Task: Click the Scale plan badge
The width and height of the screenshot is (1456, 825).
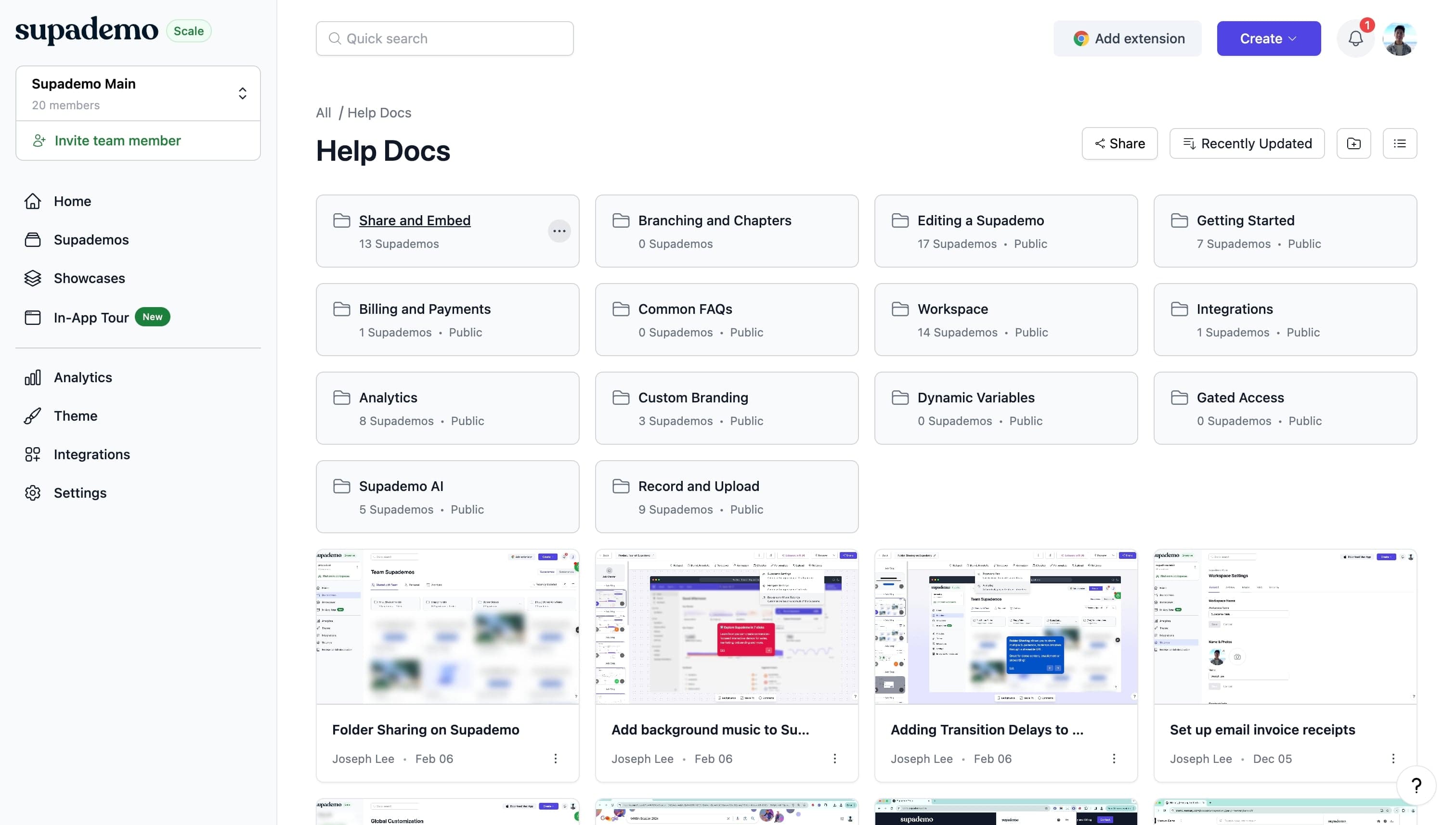Action: click(x=189, y=31)
